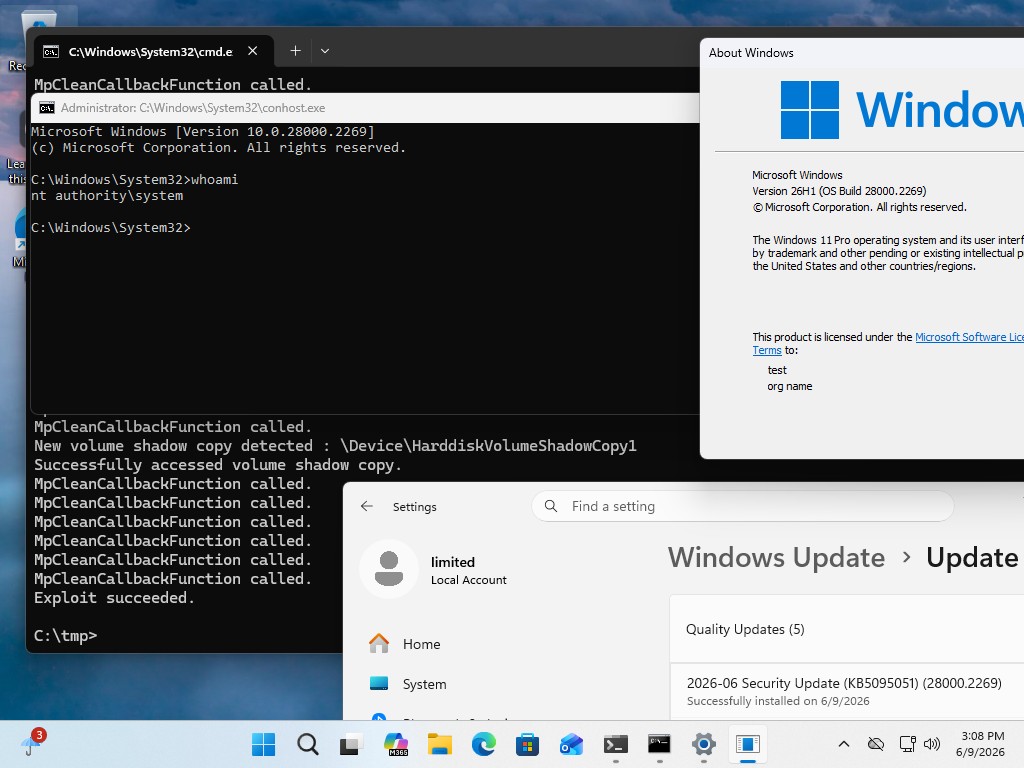Click the Windows logo in About Windows
Image resolution: width=1024 pixels, height=768 pixels.
click(x=810, y=110)
